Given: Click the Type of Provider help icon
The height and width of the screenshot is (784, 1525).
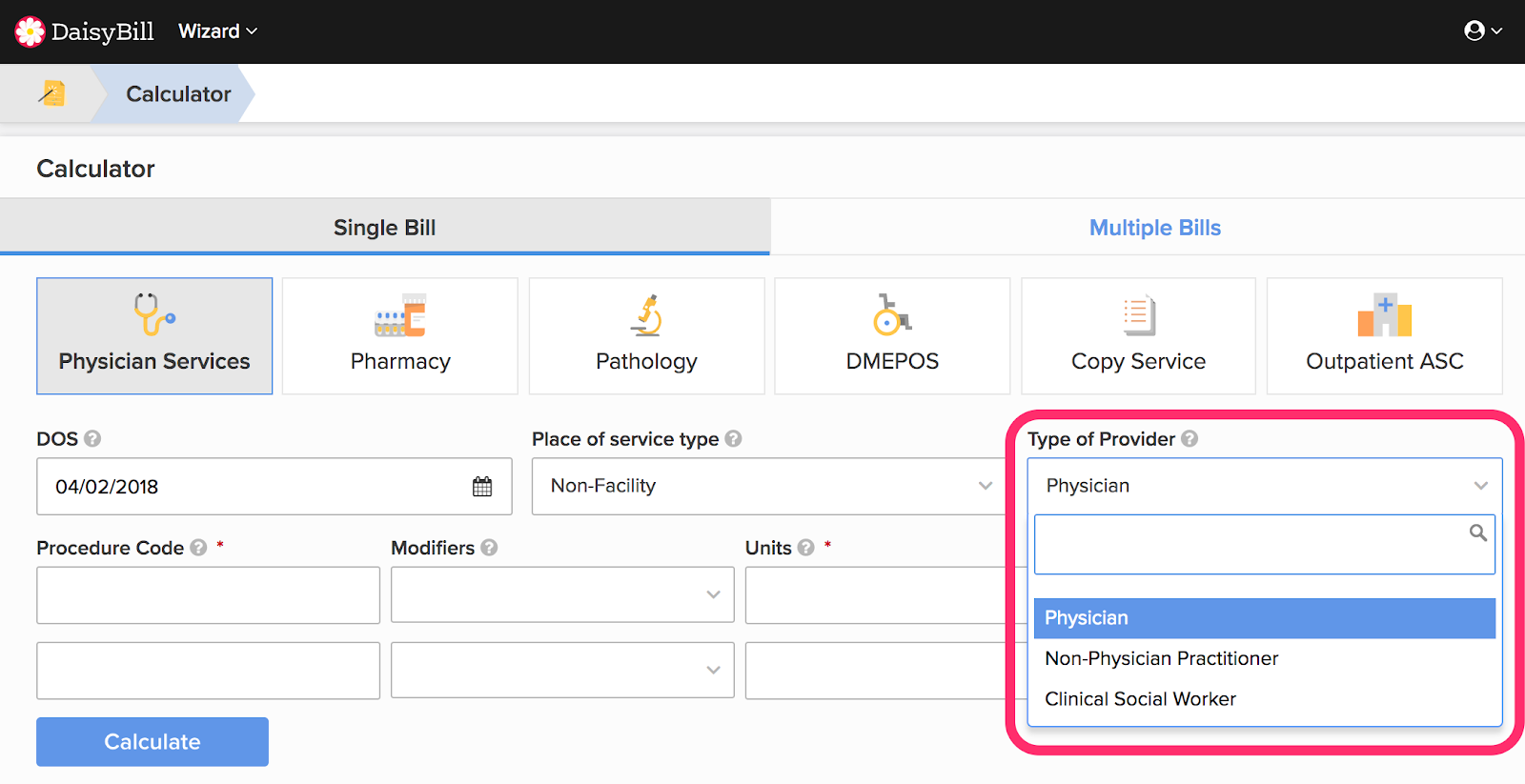Looking at the screenshot, I should [1189, 439].
